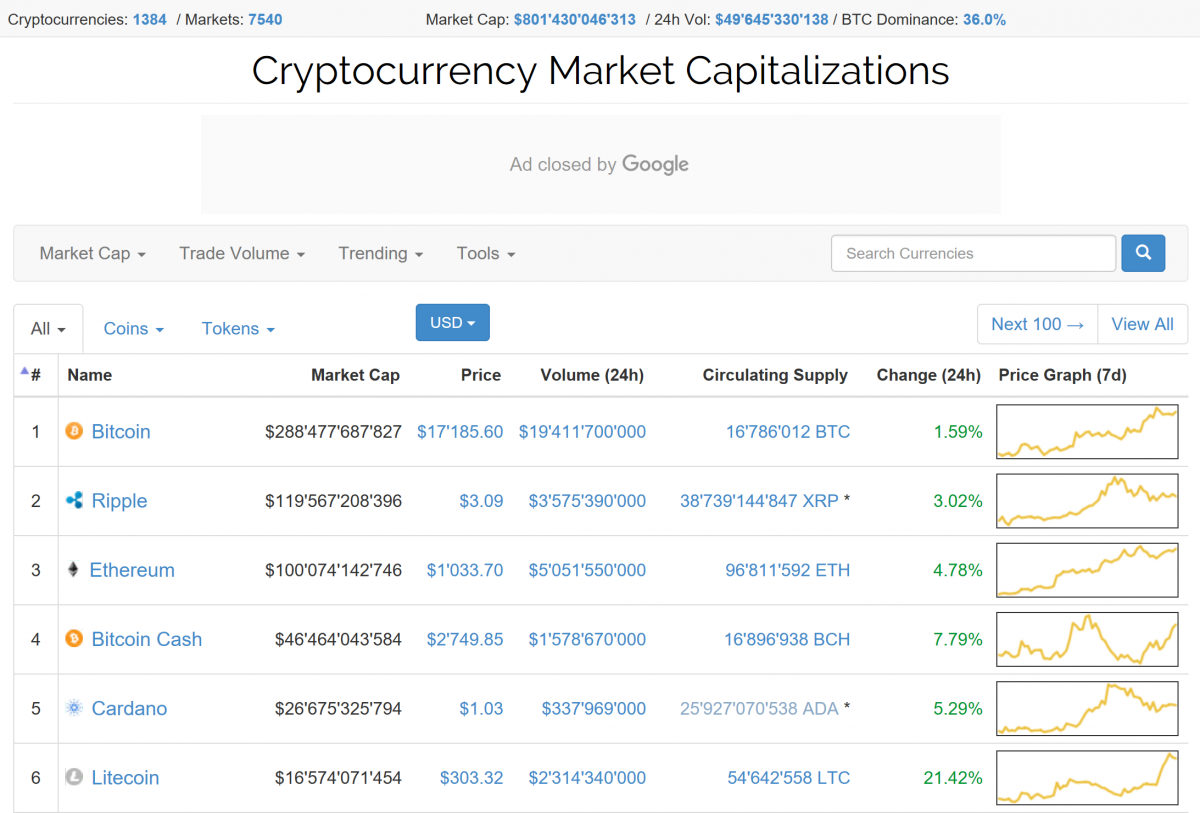The height and width of the screenshot is (813, 1200).
Task: Expand the Trending menu
Action: [380, 253]
